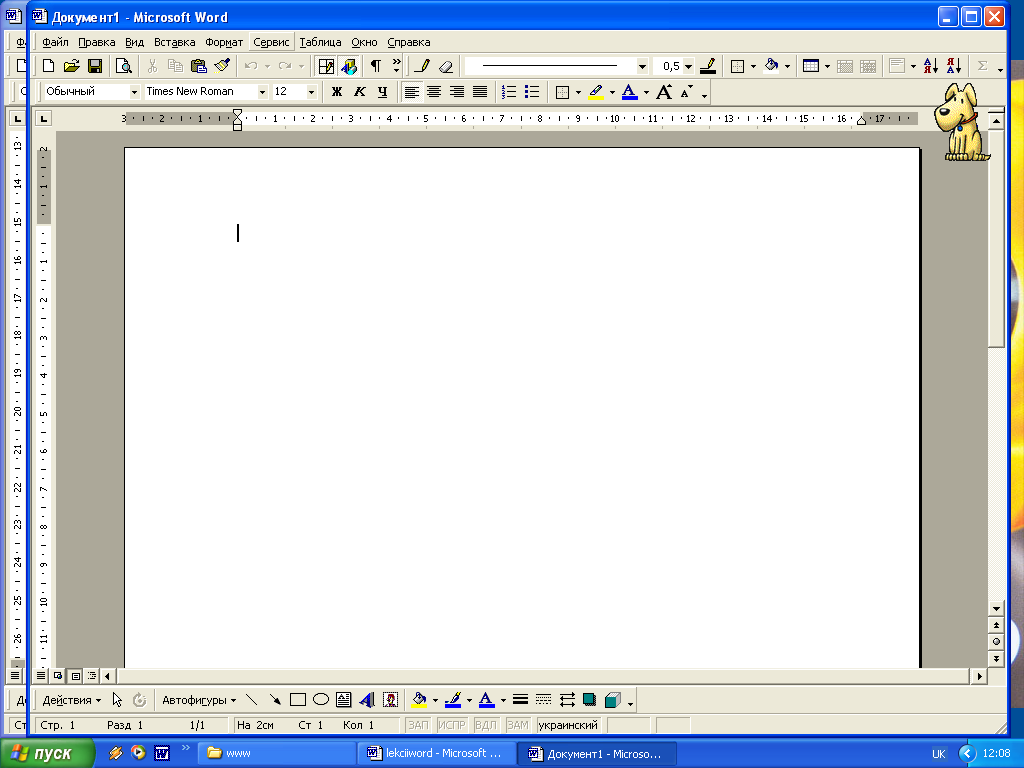Toggle underline Ч formatting
The height and width of the screenshot is (768, 1024).
pyautogui.click(x=383, y=92)
